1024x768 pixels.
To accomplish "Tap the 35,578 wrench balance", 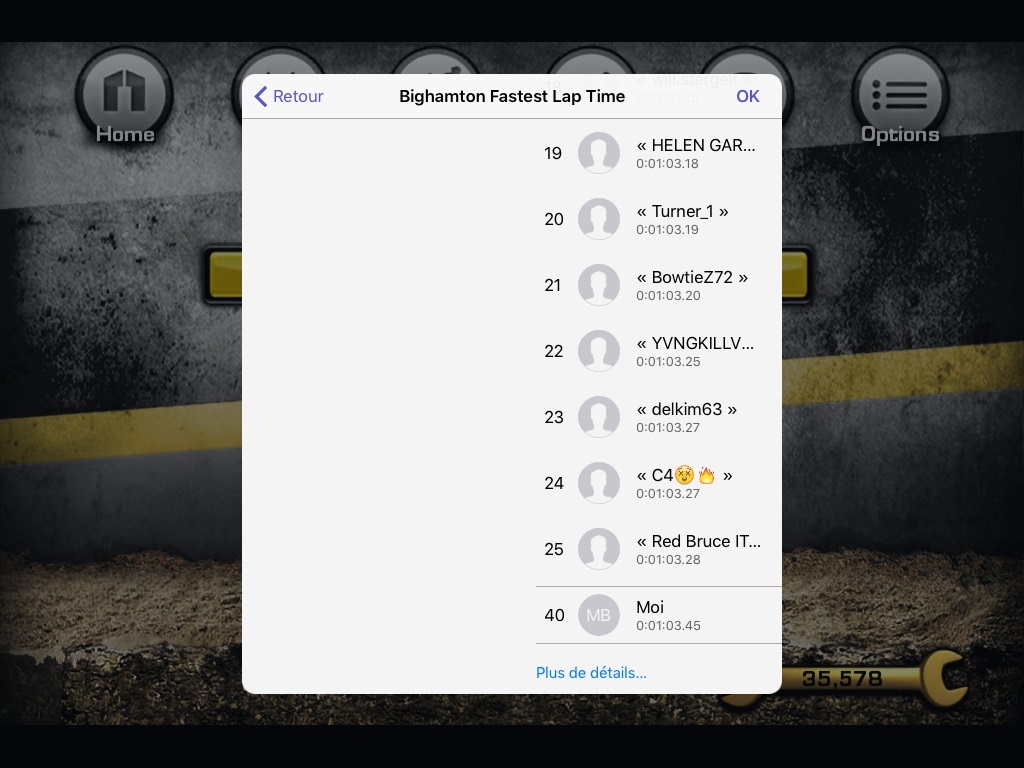I will click(842, 679).
